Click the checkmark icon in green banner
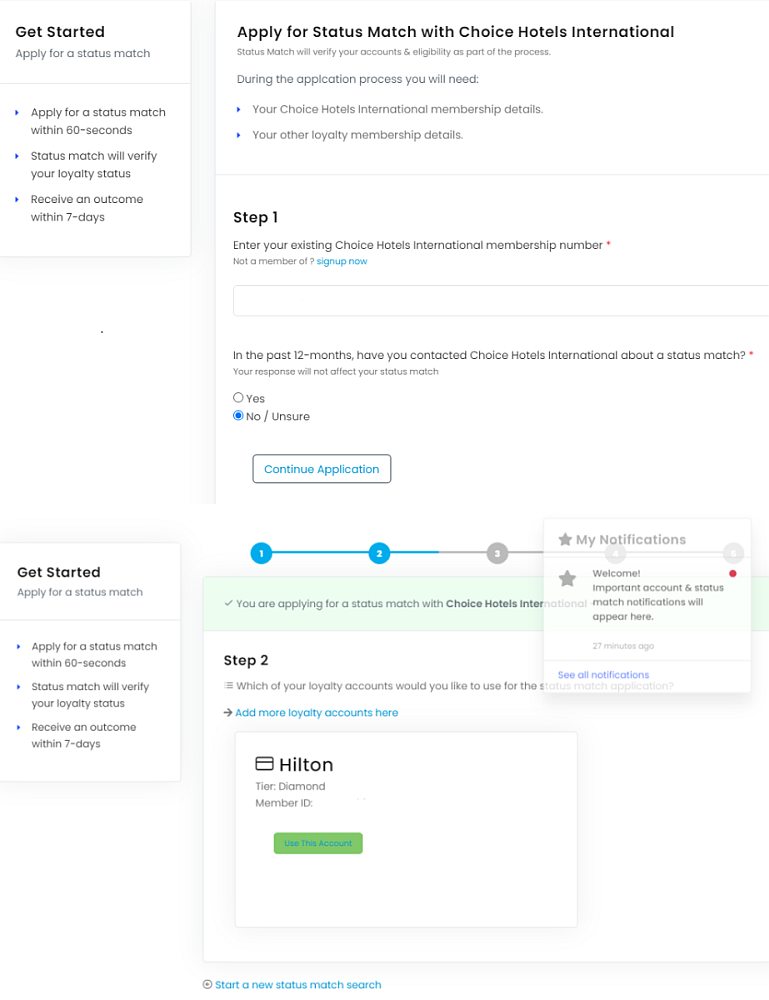 pyautogui.click(x=228, y=603)
